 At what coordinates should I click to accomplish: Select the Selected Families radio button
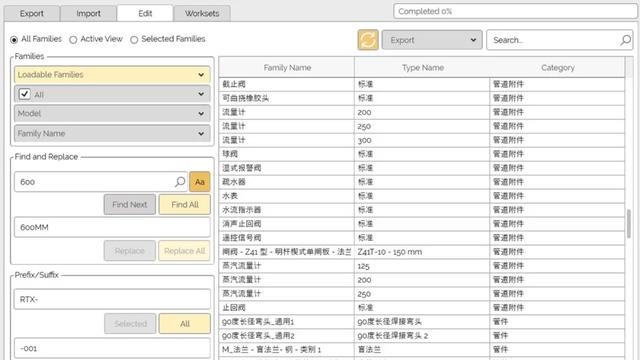[134, 40]
